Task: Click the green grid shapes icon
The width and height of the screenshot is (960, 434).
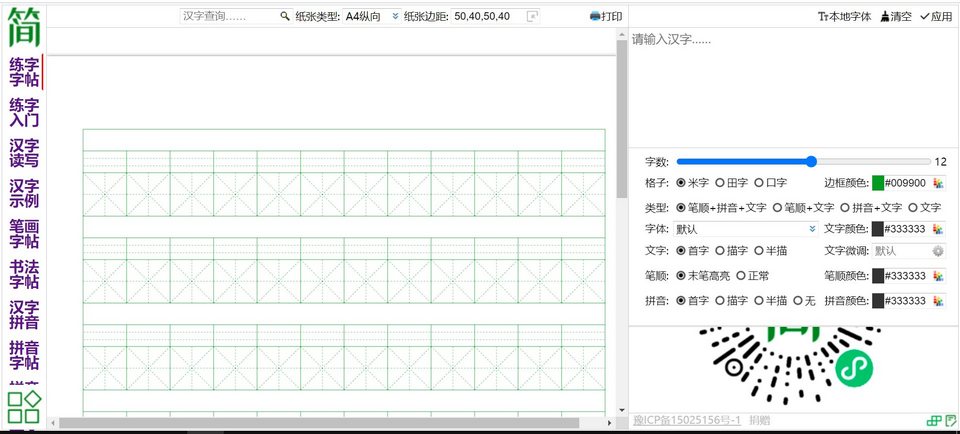Action: [x=24, y=407]
